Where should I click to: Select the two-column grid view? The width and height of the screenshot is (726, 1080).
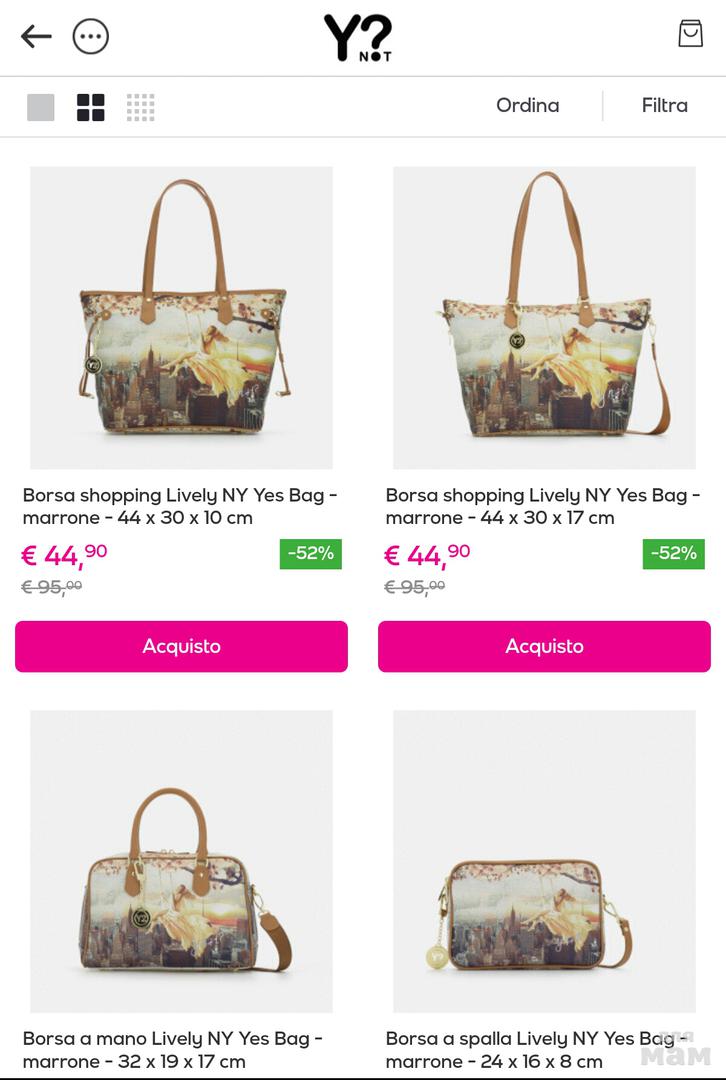point(91,107)
